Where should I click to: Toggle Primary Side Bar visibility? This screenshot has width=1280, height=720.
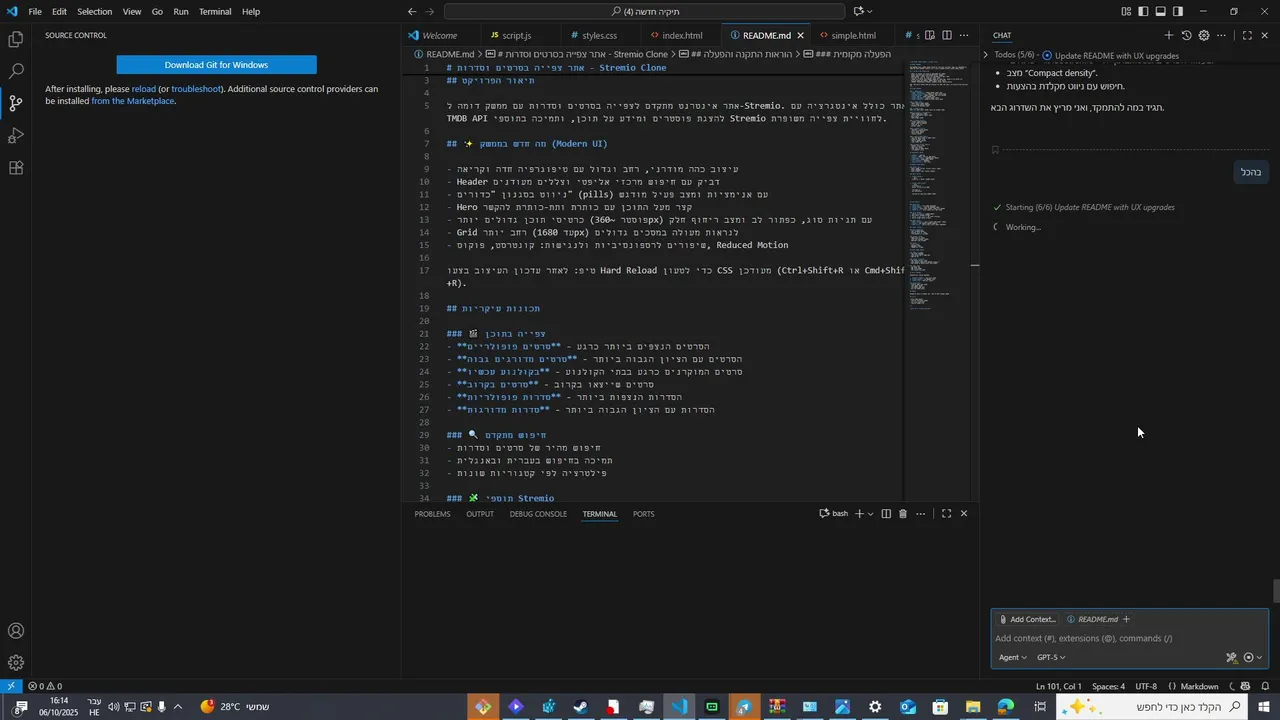[x=1144, y=12]
